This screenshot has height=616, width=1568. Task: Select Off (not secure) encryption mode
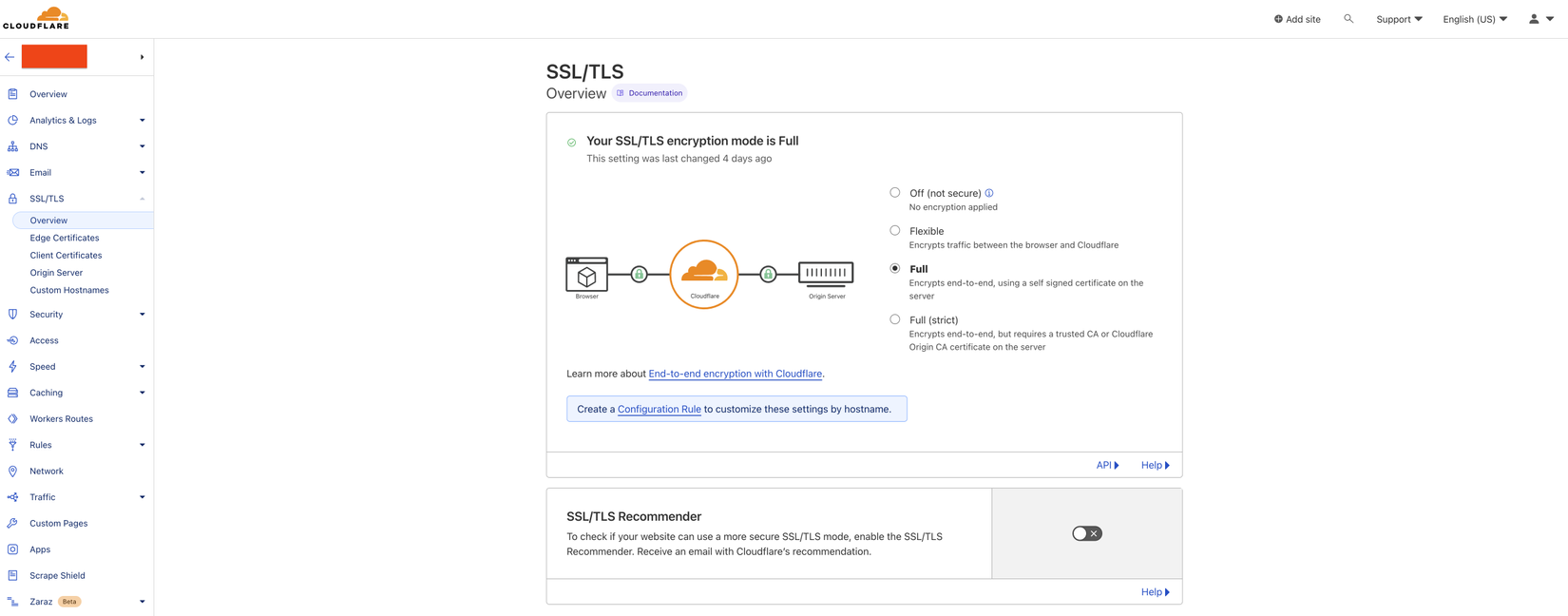894,192
